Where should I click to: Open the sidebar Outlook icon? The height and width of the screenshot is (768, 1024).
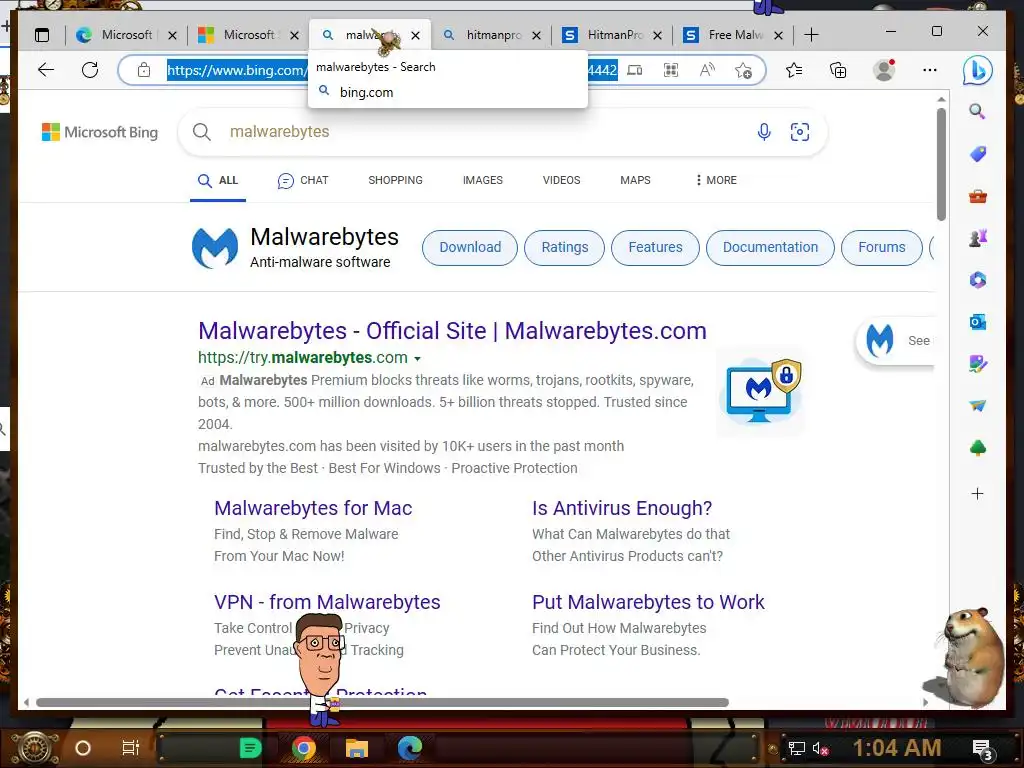[x=978, y=322]
